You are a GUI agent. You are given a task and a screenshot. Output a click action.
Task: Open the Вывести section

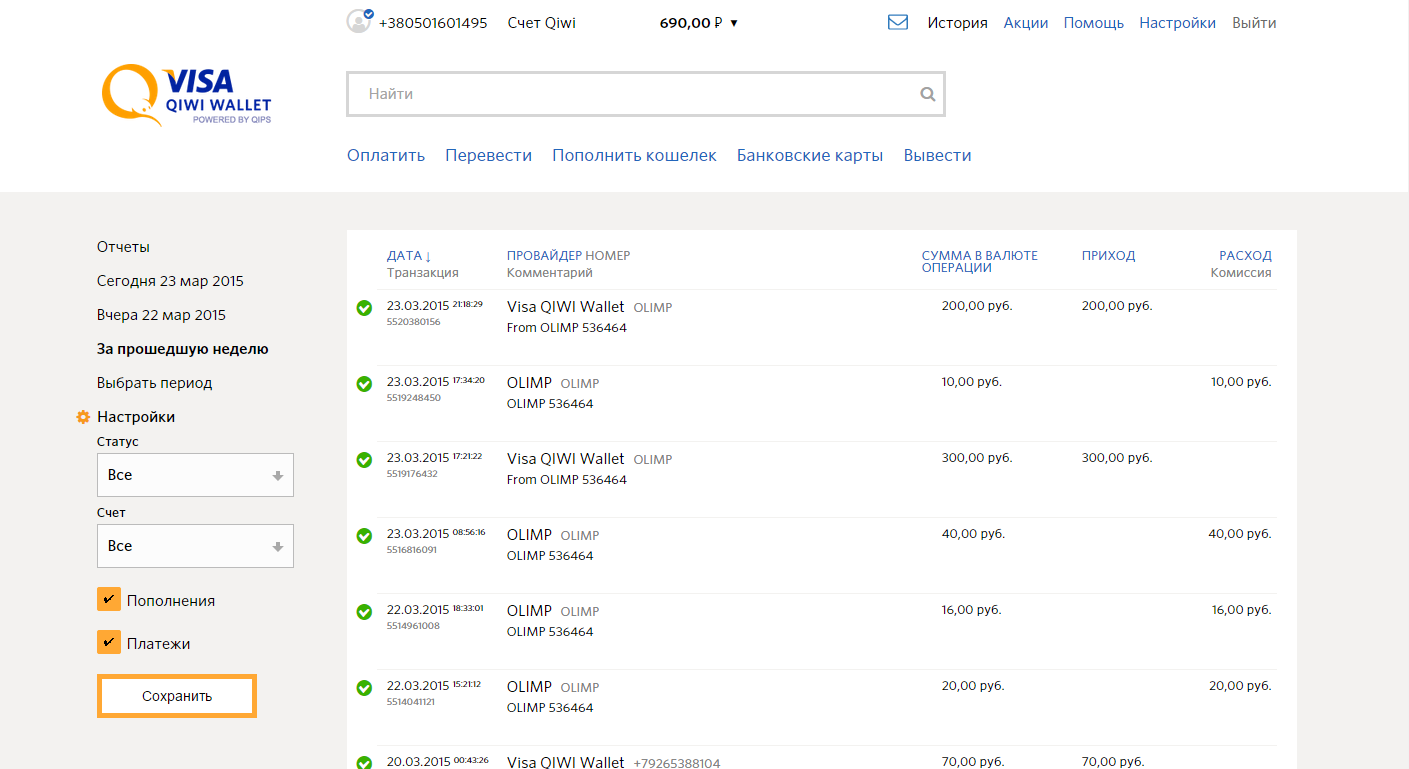pyautogui.click(x=938, y=155)
